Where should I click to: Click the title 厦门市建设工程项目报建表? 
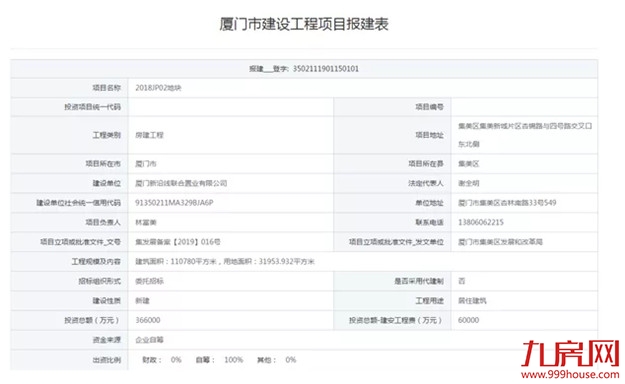tap(304, 24)
